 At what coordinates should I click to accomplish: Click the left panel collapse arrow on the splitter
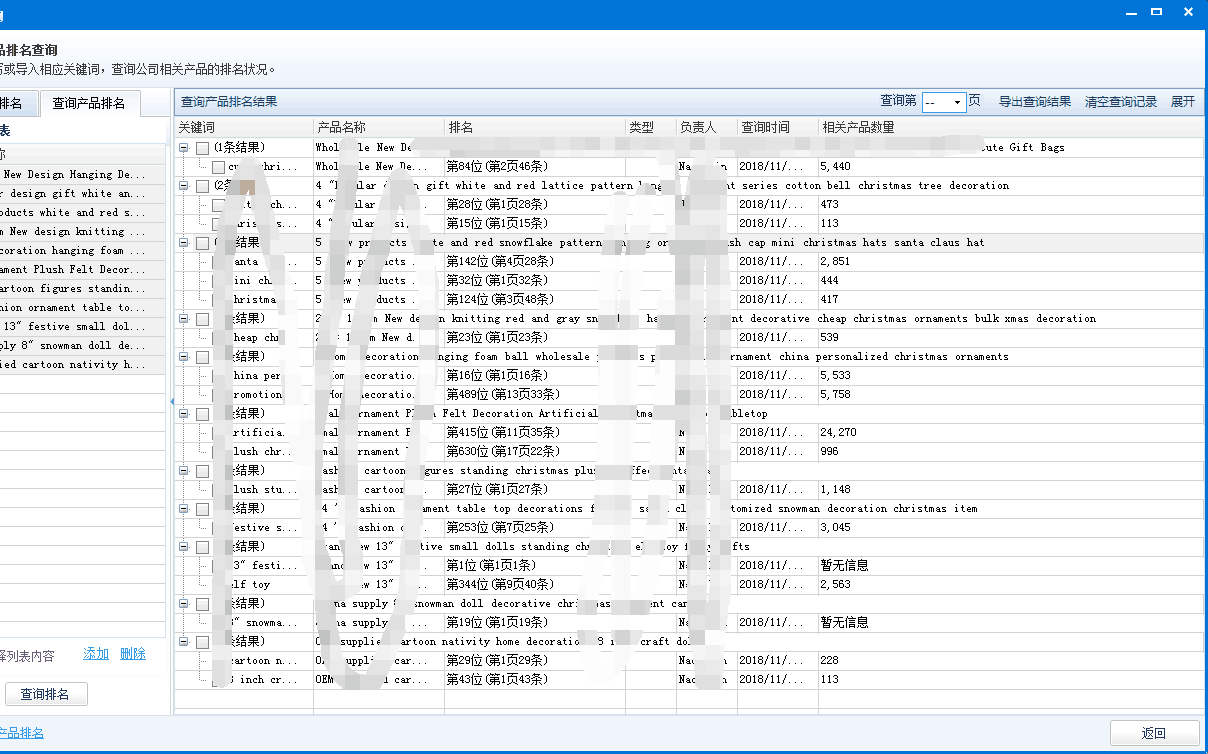click(x=171, y=402)
